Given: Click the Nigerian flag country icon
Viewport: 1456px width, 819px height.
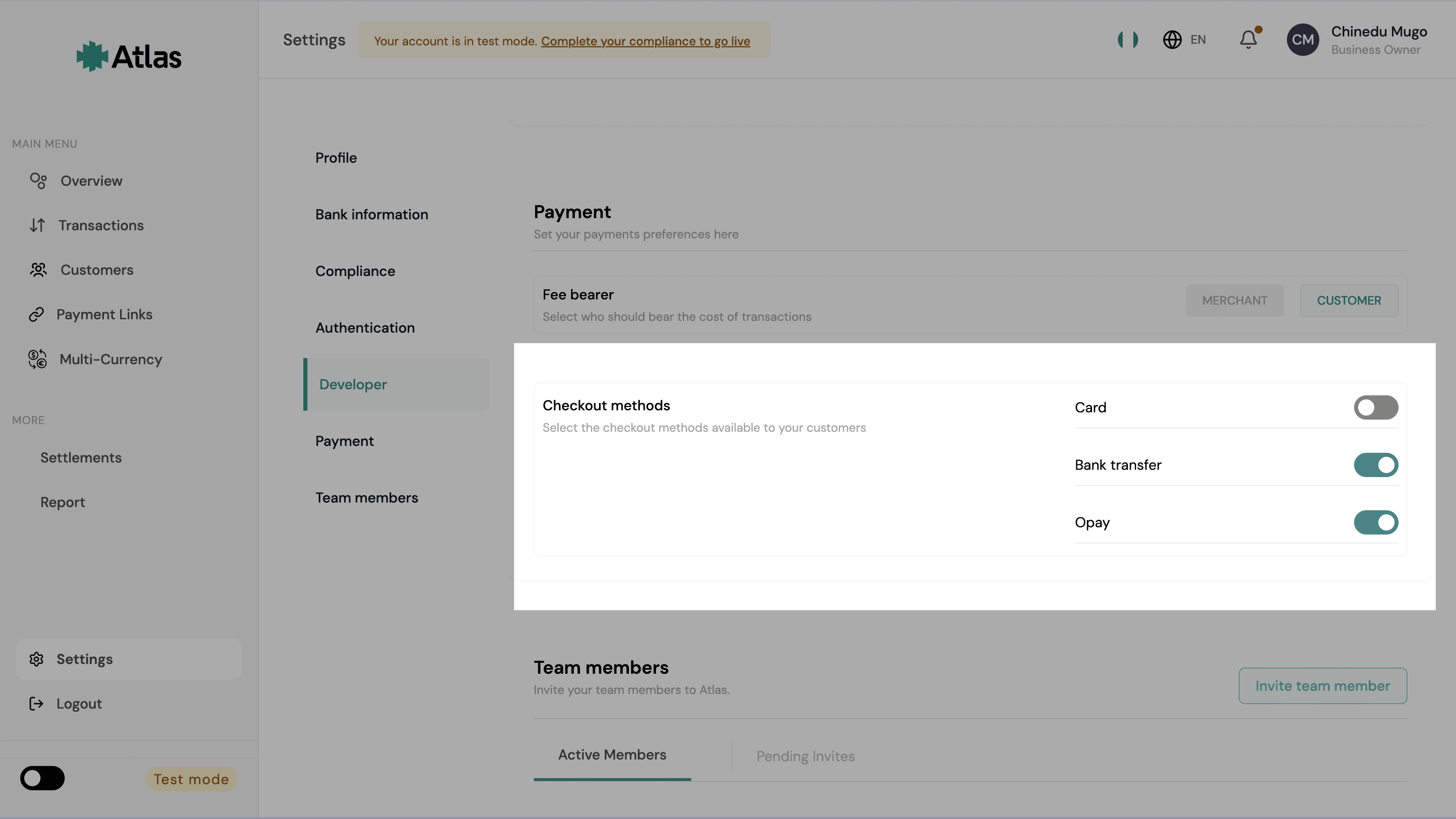Looking at the screenshot, I should 1128,40.
